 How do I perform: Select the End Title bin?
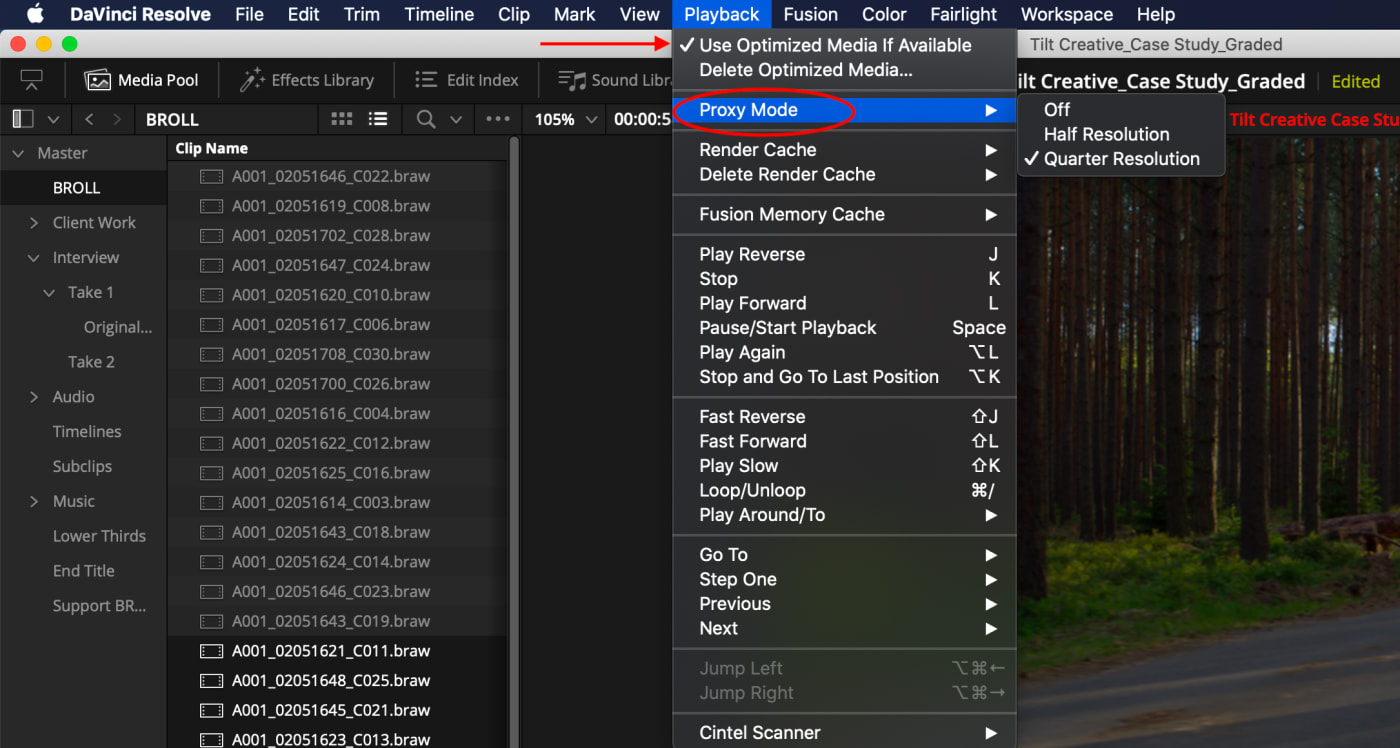pos(84,571)
